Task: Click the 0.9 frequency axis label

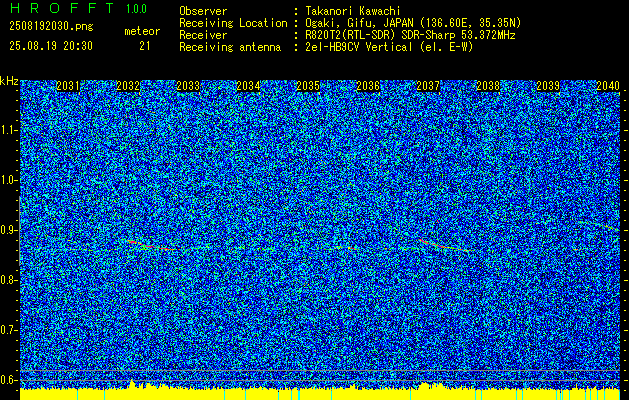Action: (9, 230)
